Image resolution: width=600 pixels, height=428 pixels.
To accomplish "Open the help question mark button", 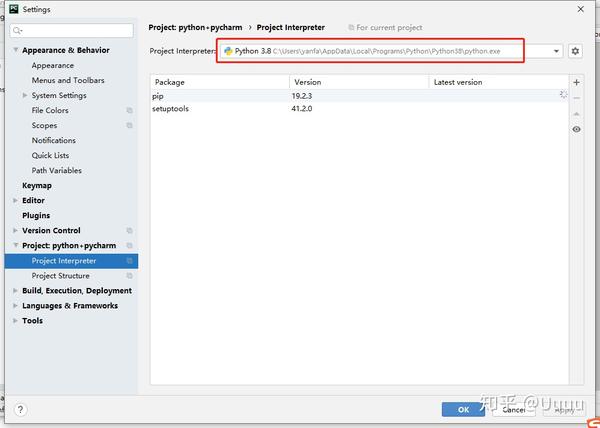I will [20, 409].
